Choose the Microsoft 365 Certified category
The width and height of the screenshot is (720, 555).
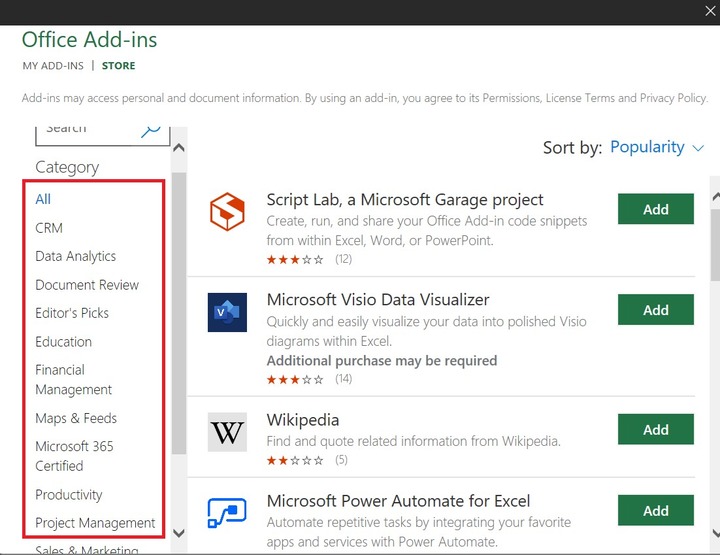[x=75, y=456]
